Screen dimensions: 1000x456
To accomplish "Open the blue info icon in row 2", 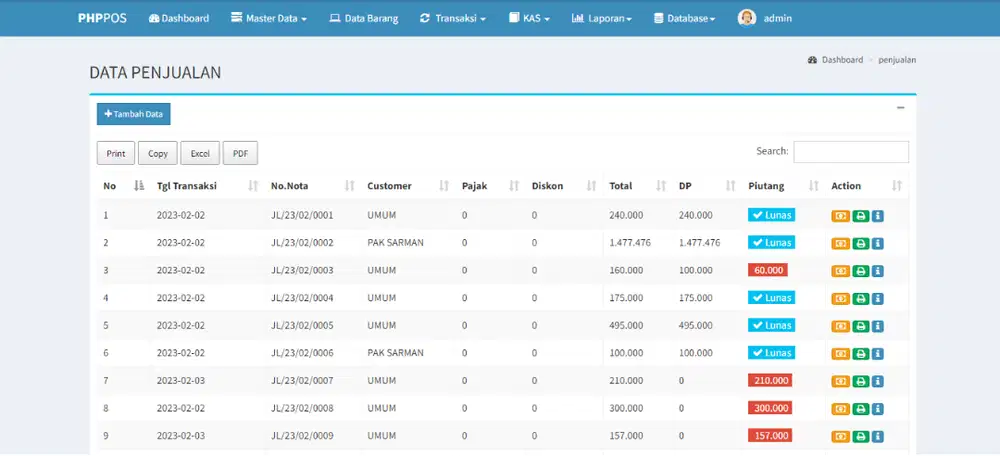I will click(x=878, y=243).
